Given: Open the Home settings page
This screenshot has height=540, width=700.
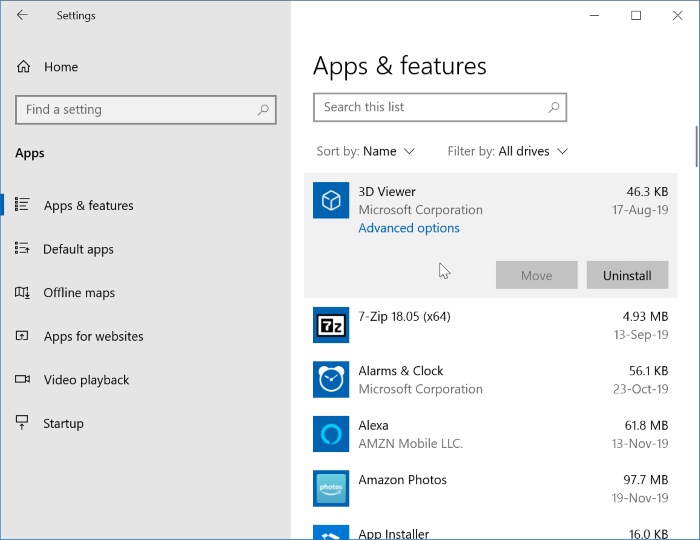Looking at the screenshot, I should click(x=61, y=67).
